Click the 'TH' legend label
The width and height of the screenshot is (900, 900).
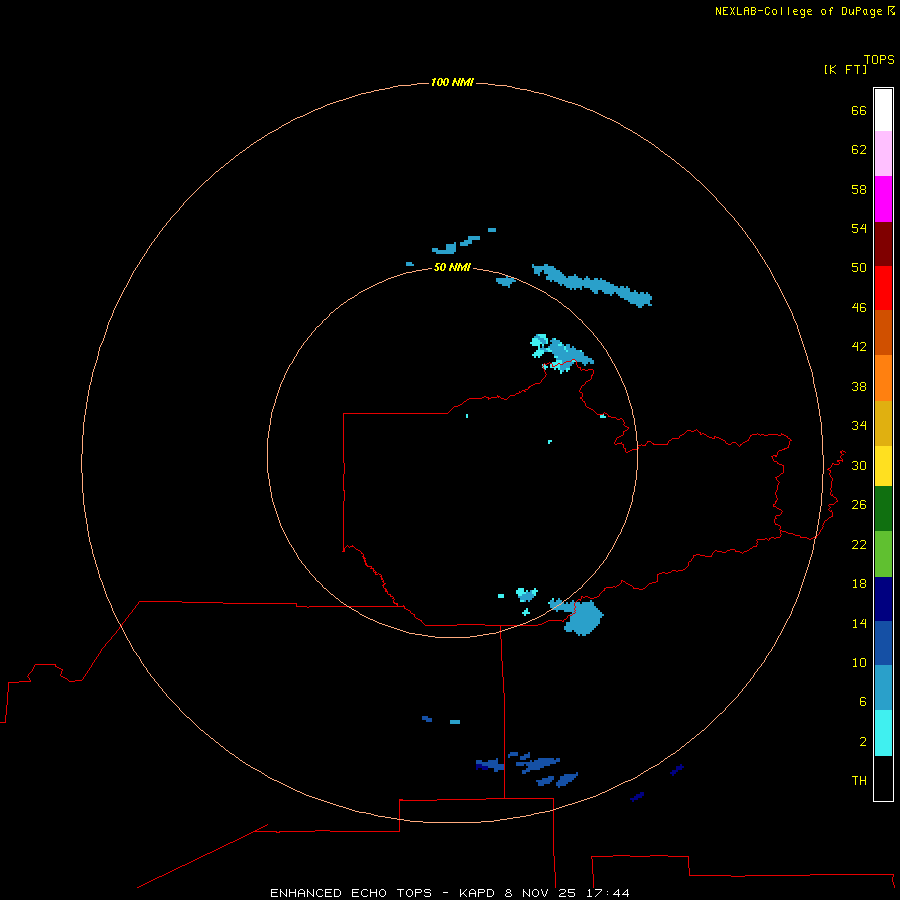click(x=859, y=780)
